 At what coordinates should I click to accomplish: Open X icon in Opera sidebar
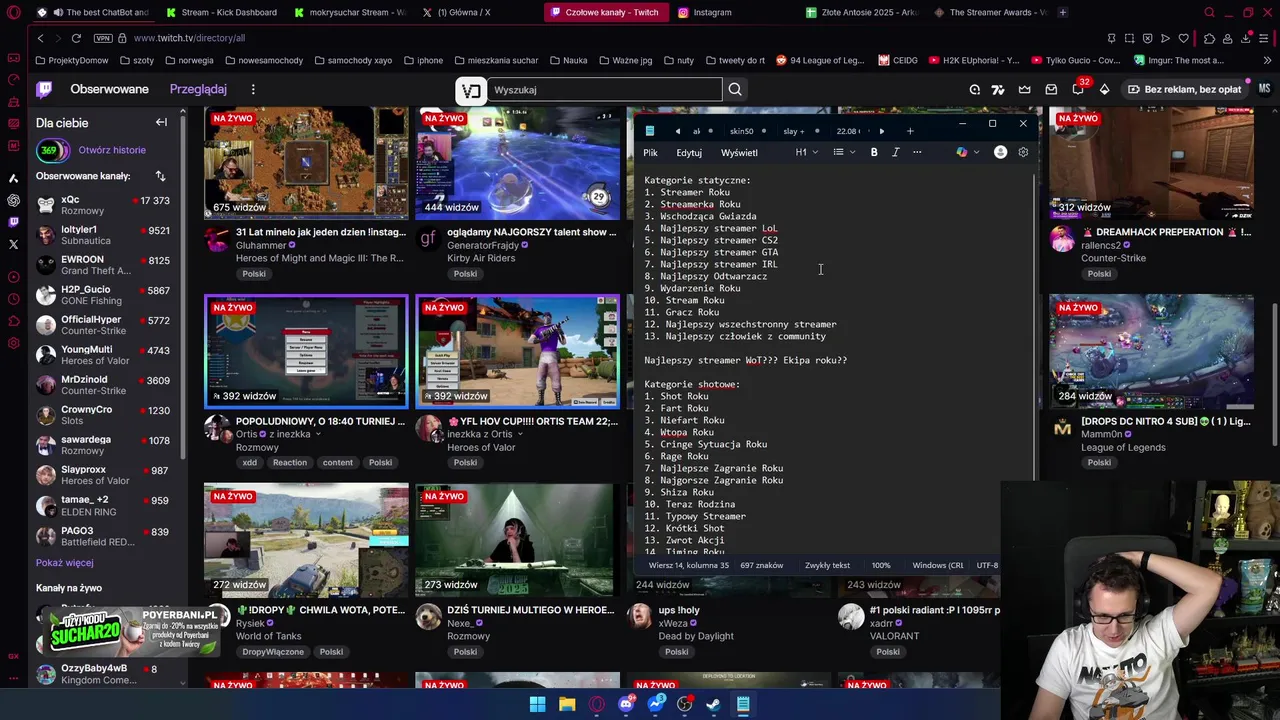tap(13, 244)
